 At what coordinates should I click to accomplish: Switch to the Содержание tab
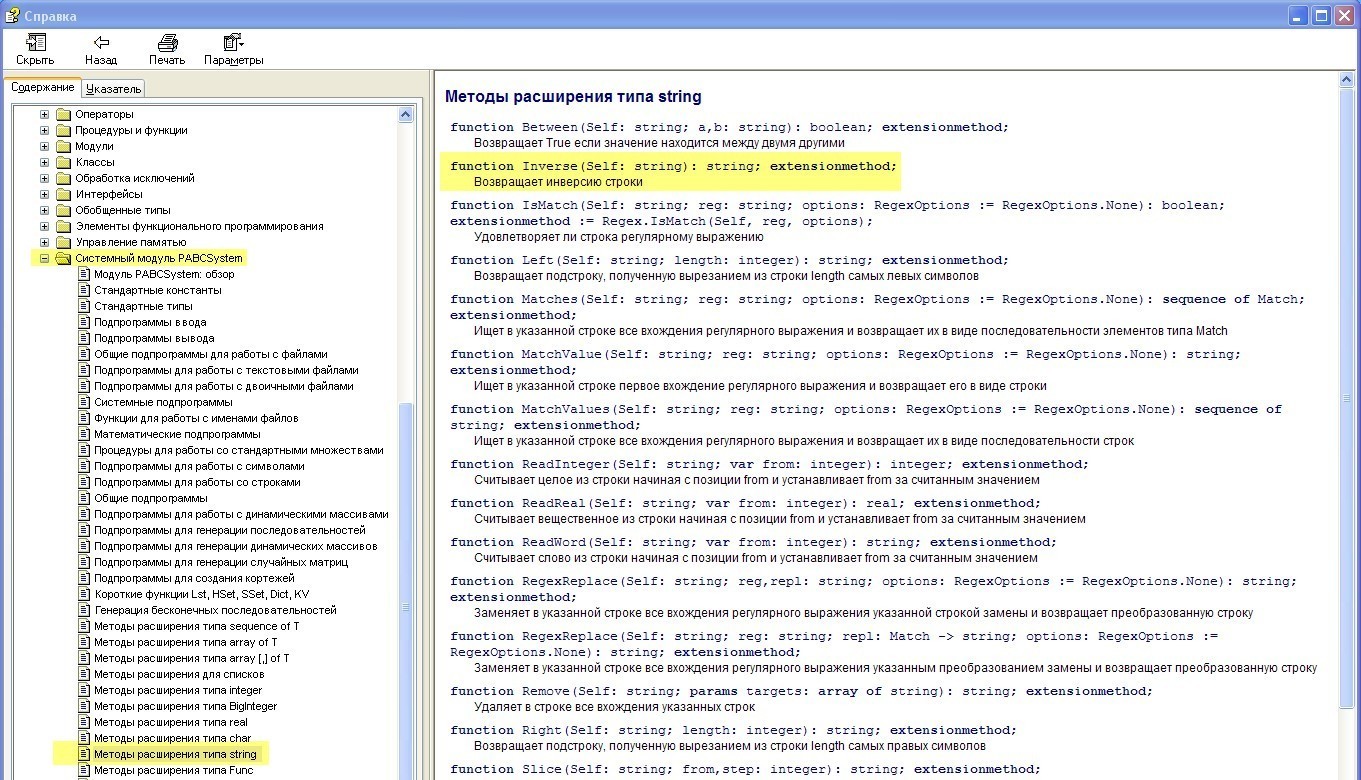[x=43, y=87]
